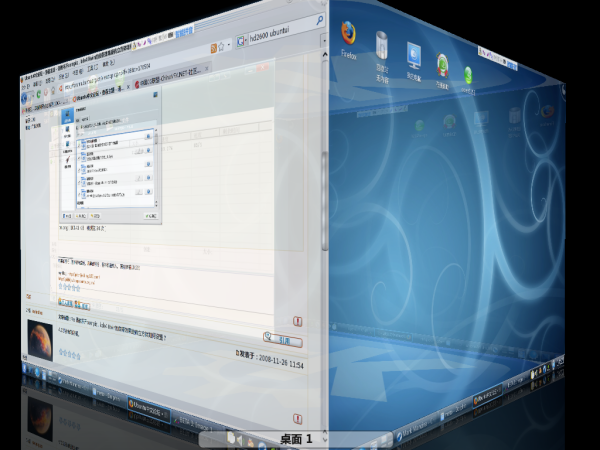This screenshot has width=600, height=450.
Task: Click the star rating row under the forum reply
Action: click(x=69, y=355)
